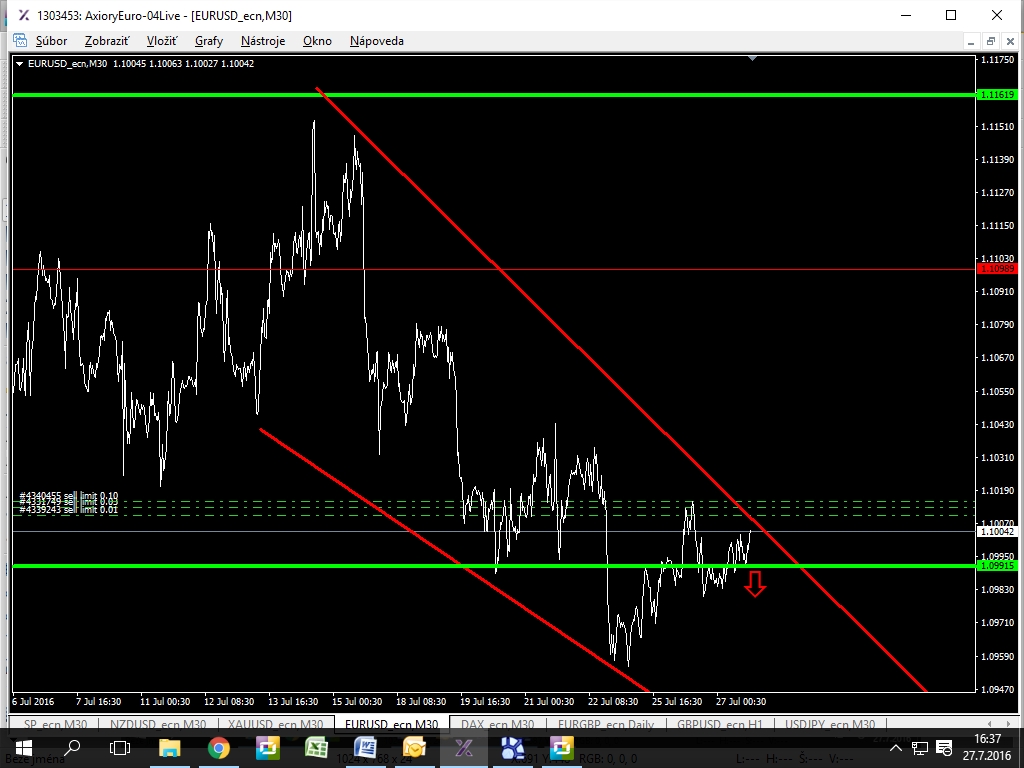Click the red 1.10989 price label

(x=997, y=269)
